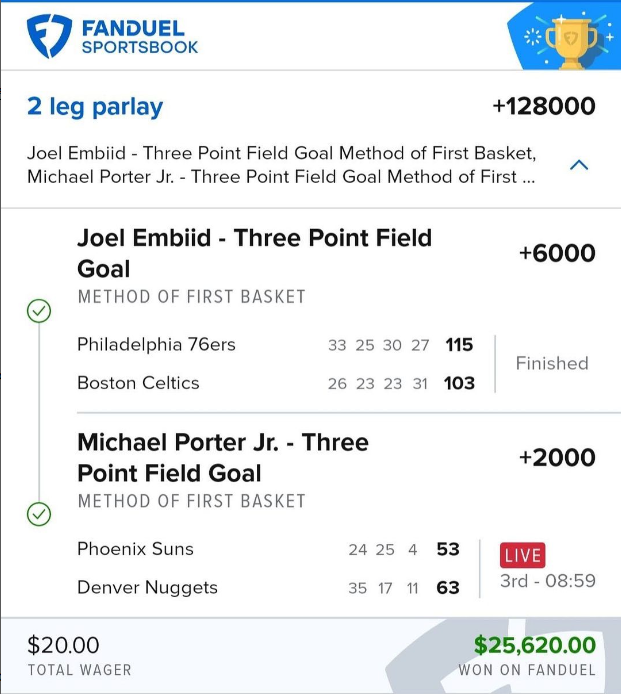Click the Philadelphia 76ers team name
This screenshot has height=694, width=621.
click(156, 345)
